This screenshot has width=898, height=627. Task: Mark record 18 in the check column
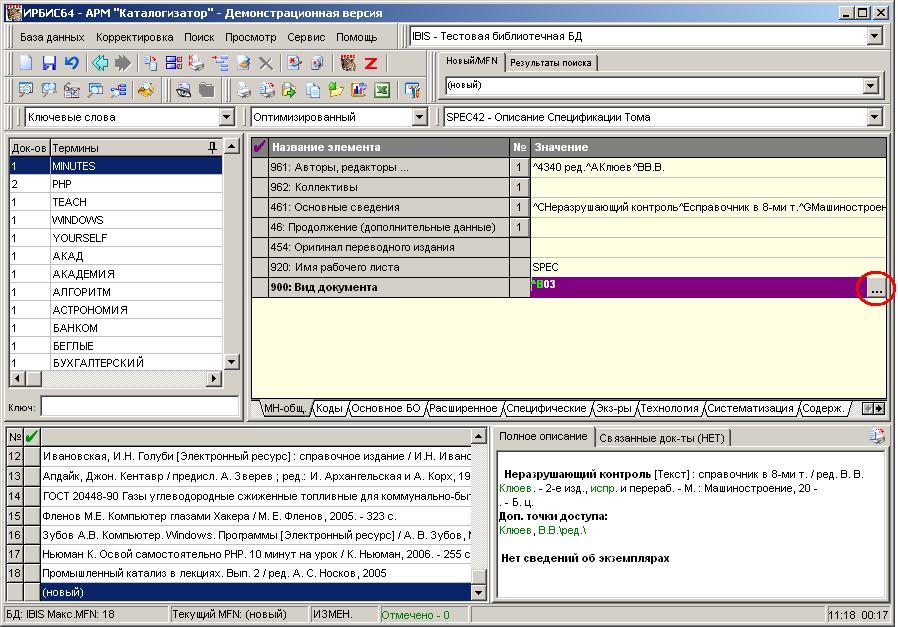(x=32, y=573)
